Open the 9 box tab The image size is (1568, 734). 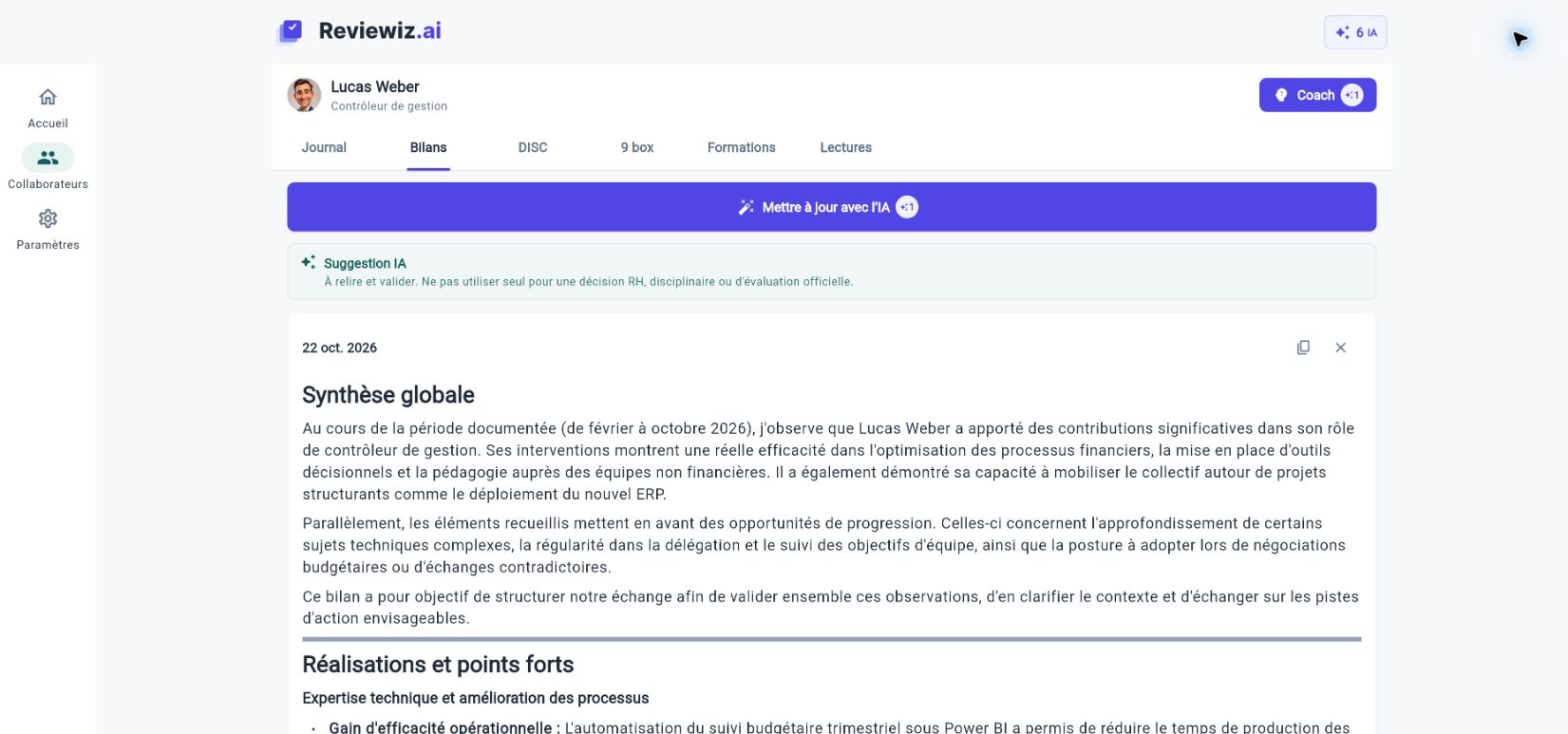[637, 147]
